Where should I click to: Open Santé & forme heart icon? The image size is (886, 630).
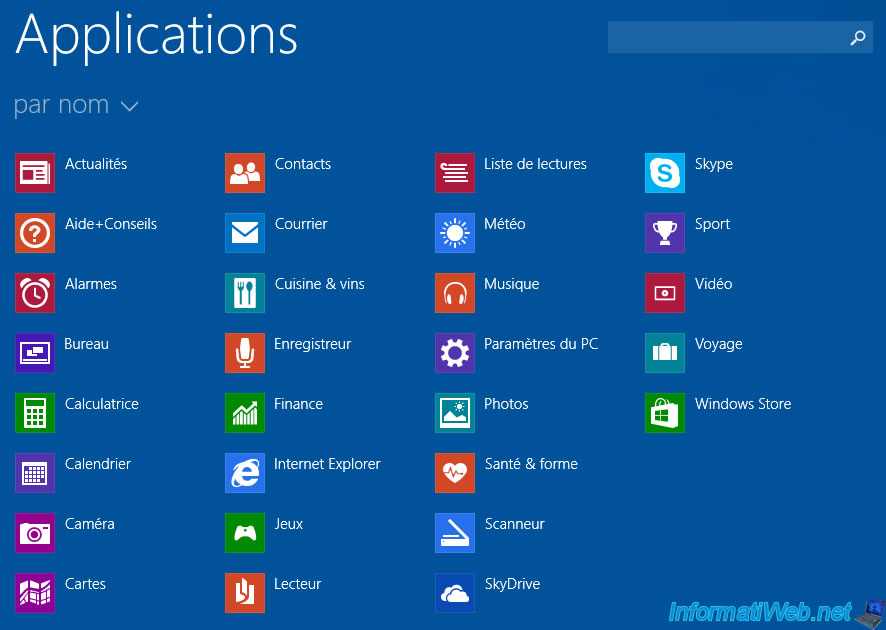click(x=455, y=473)
